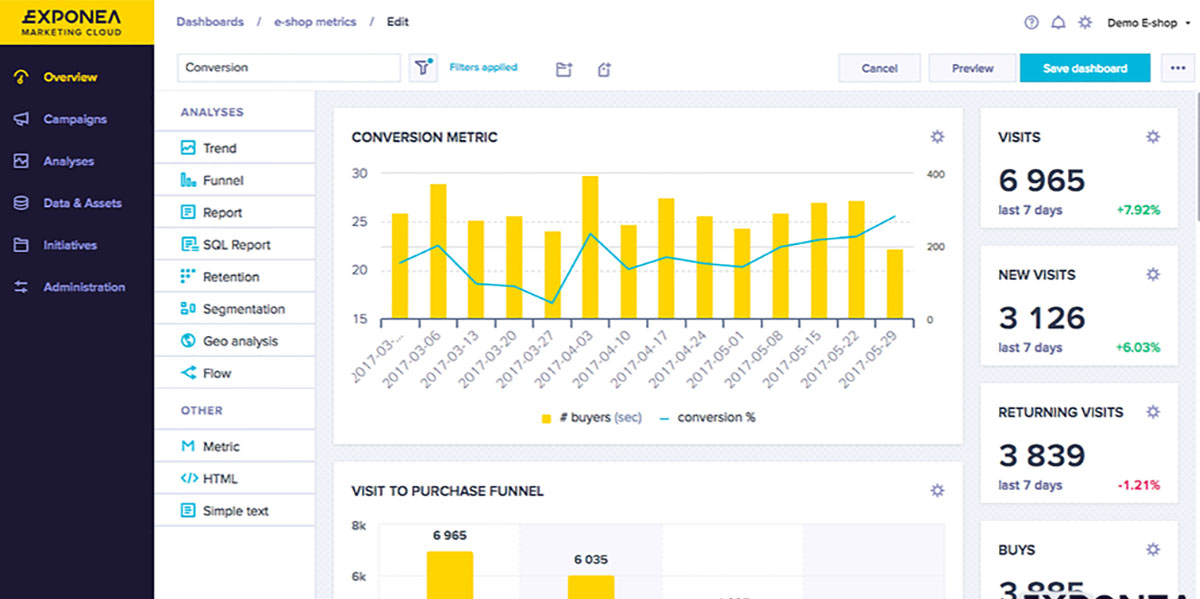Open Data & Assets in sidebar
The image size is (1200, 599).
pos(82,203)
